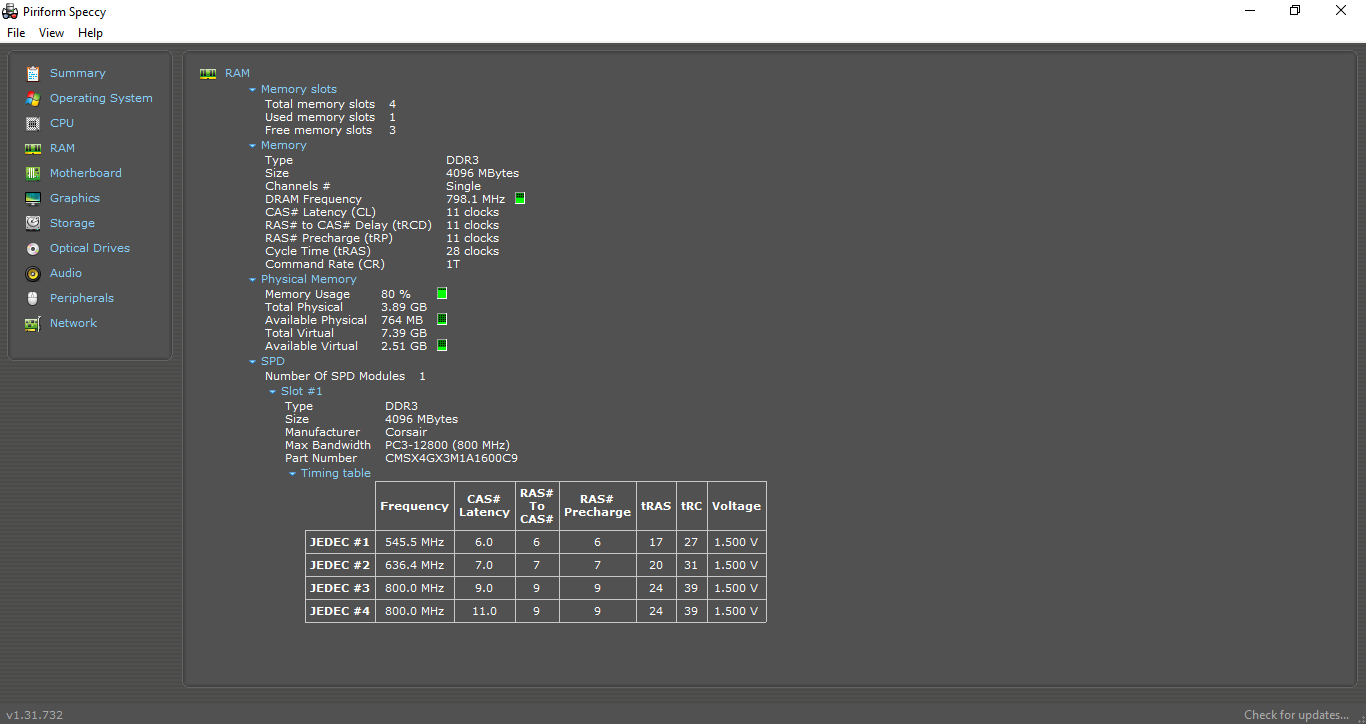Click the Command Rate (CR) label
This screenshot has height=724, width=1366.
pyautogui.click(x=325, y=264)
